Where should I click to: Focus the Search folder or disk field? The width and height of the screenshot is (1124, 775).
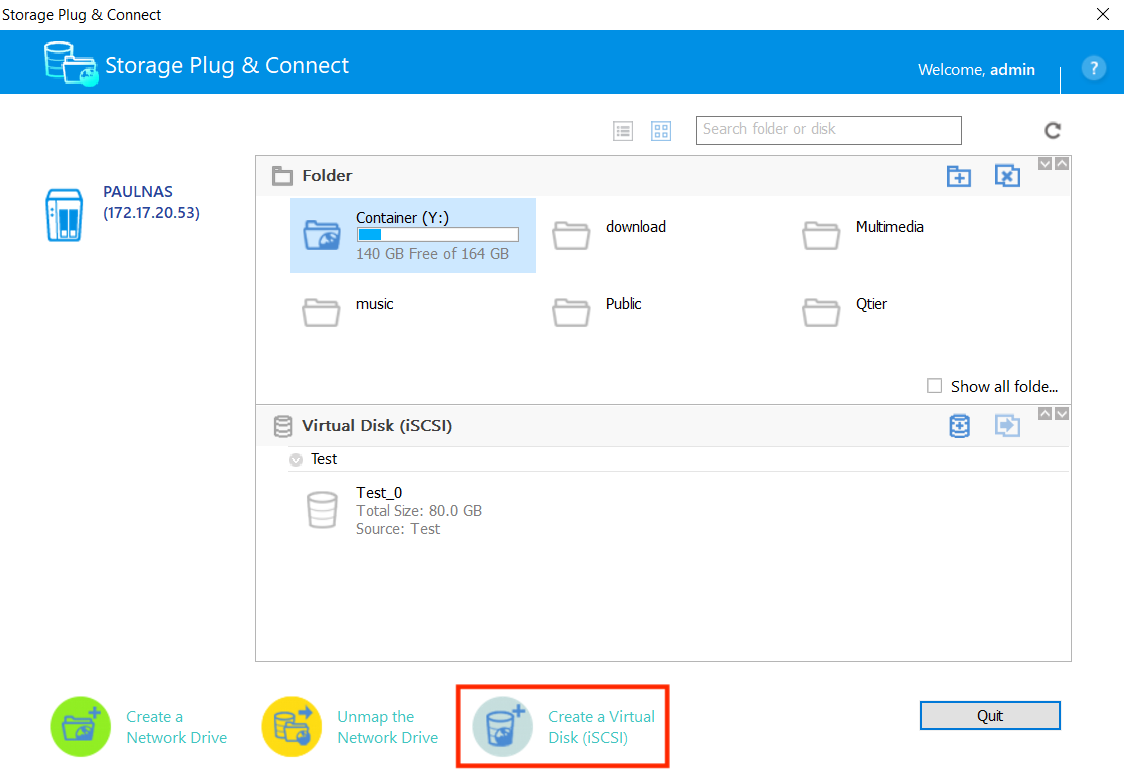click(828, 130)
